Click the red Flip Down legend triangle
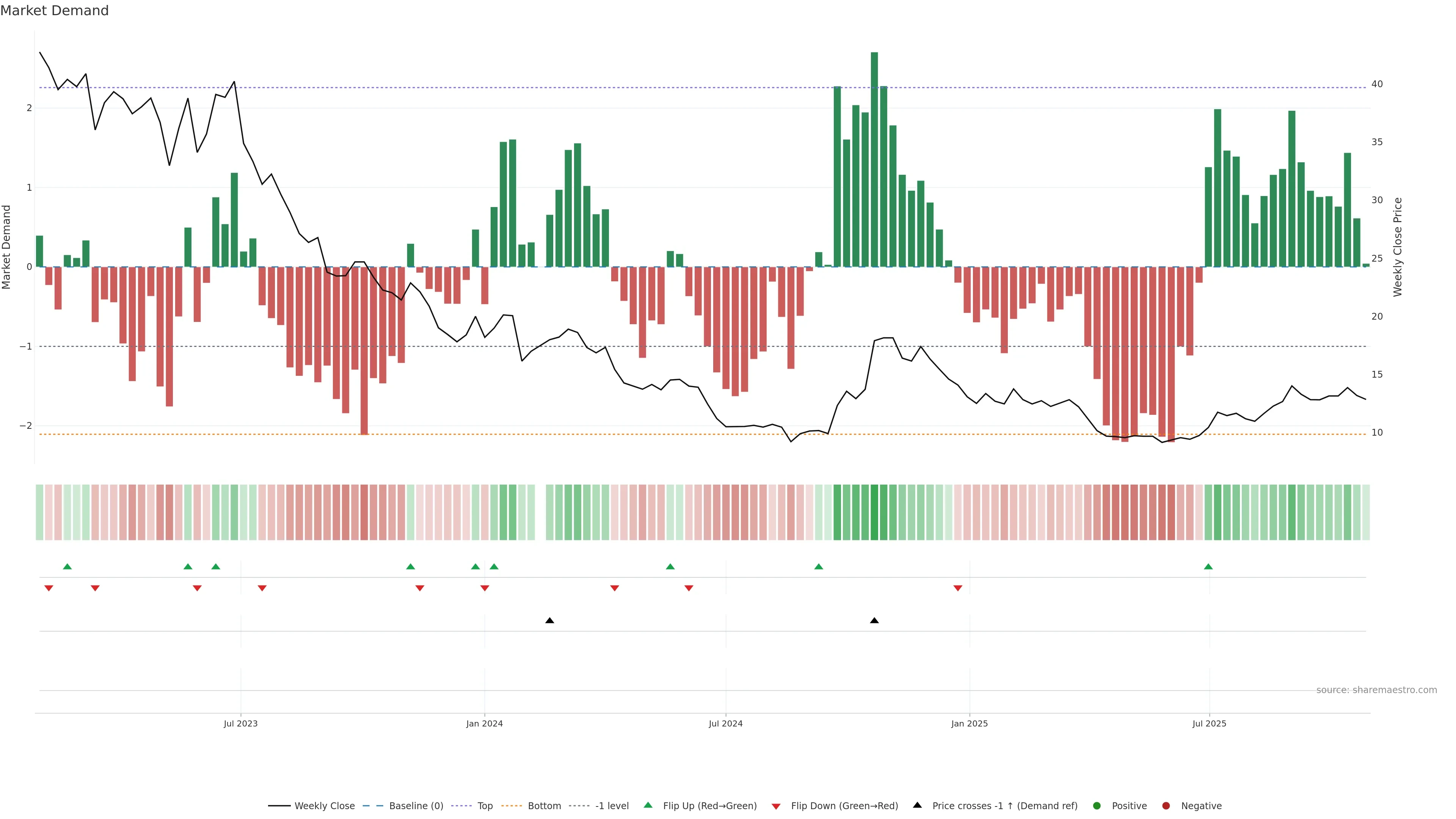Viewport: 1456px width, 819px height. (x=776, y=806)
